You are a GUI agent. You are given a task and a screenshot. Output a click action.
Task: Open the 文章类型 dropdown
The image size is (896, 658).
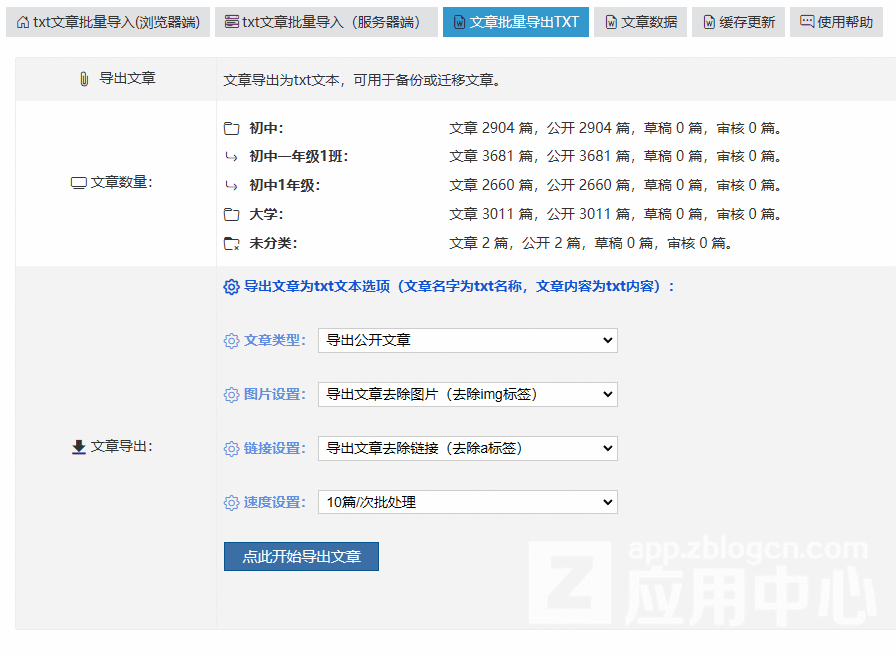pos(467,340)
